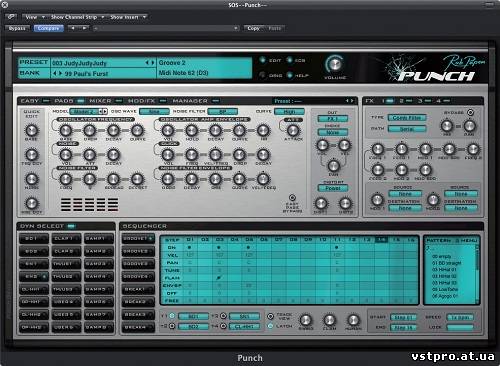Image resolution: width=500 pixels, height=366 pixels.
Task: Switch to the PADS tab
Action: 69,101
